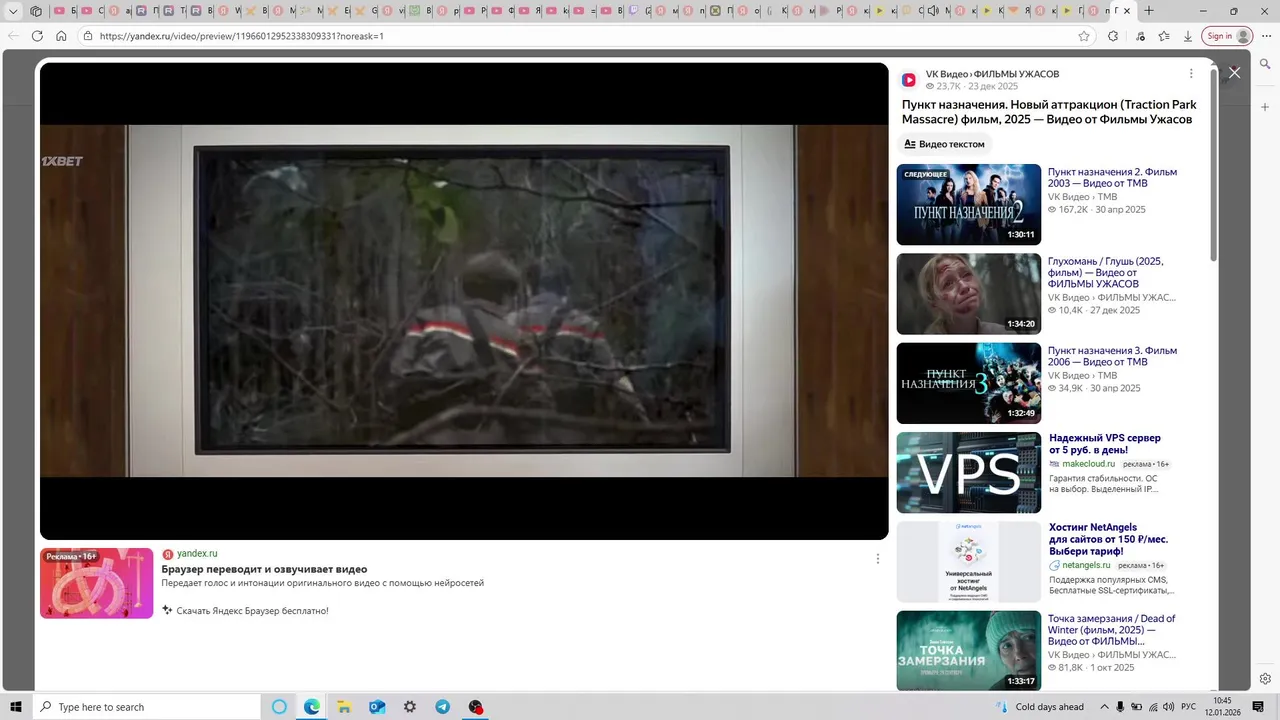This screenshot has width=1280, height=720.
Task: Visit makecloud.ru advertiser link
Action: (x=1088, y=464)
